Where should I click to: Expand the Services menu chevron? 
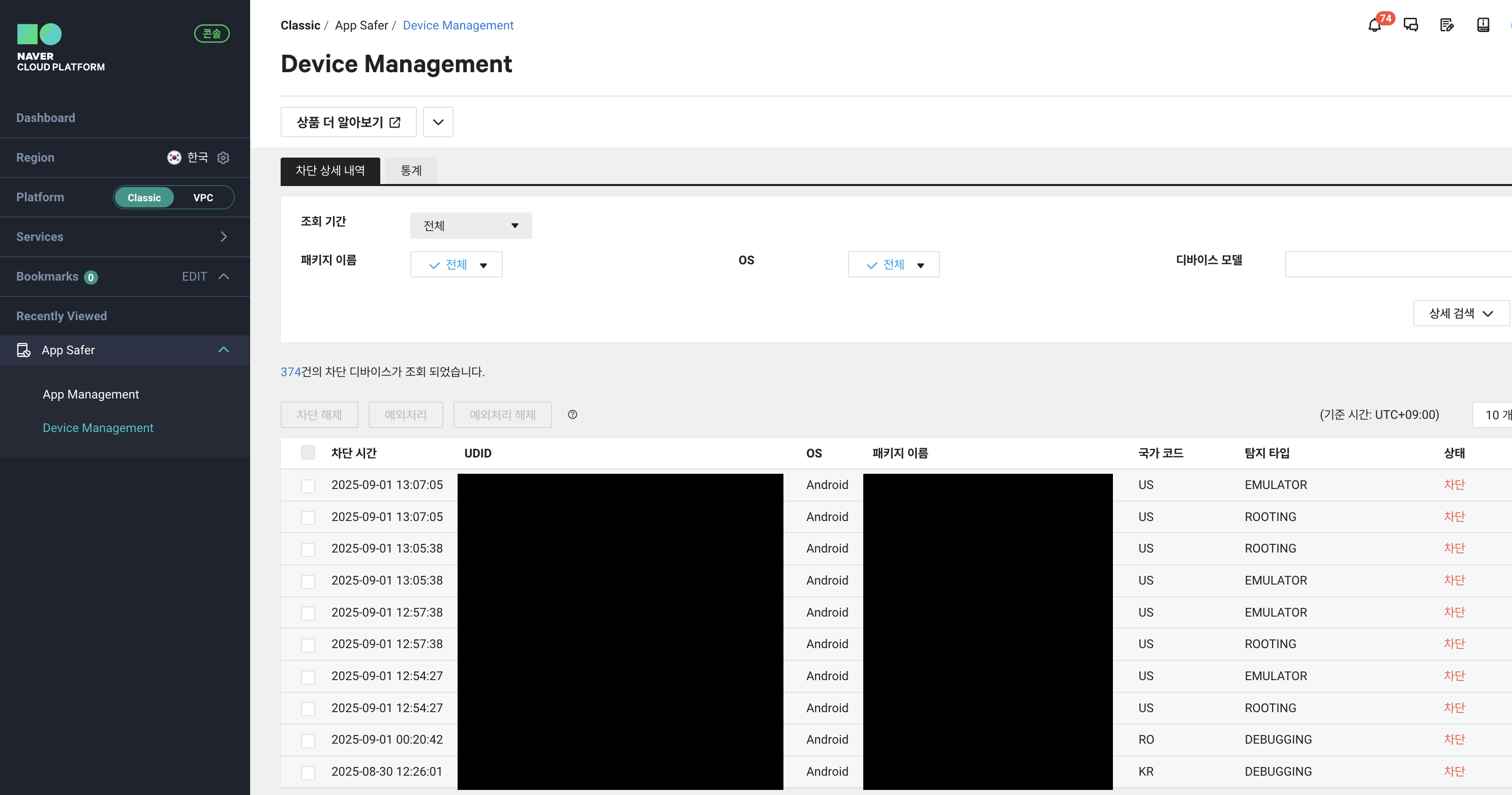(224, 237)
